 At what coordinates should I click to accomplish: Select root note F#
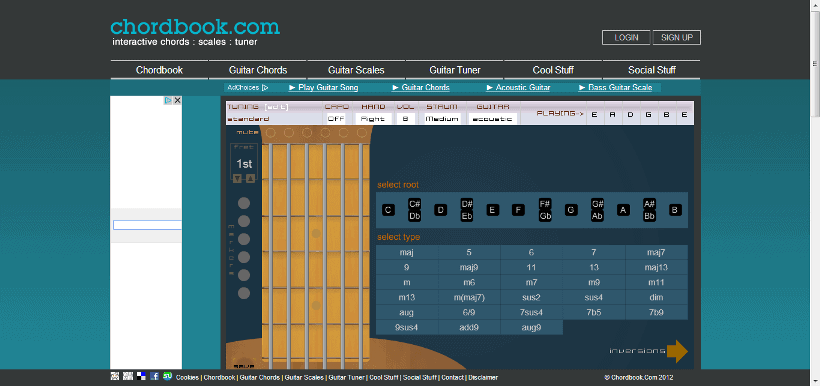(x=545, y=204)
